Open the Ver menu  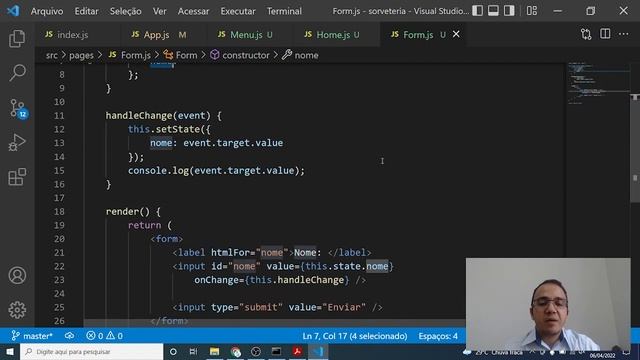point(160,11)
